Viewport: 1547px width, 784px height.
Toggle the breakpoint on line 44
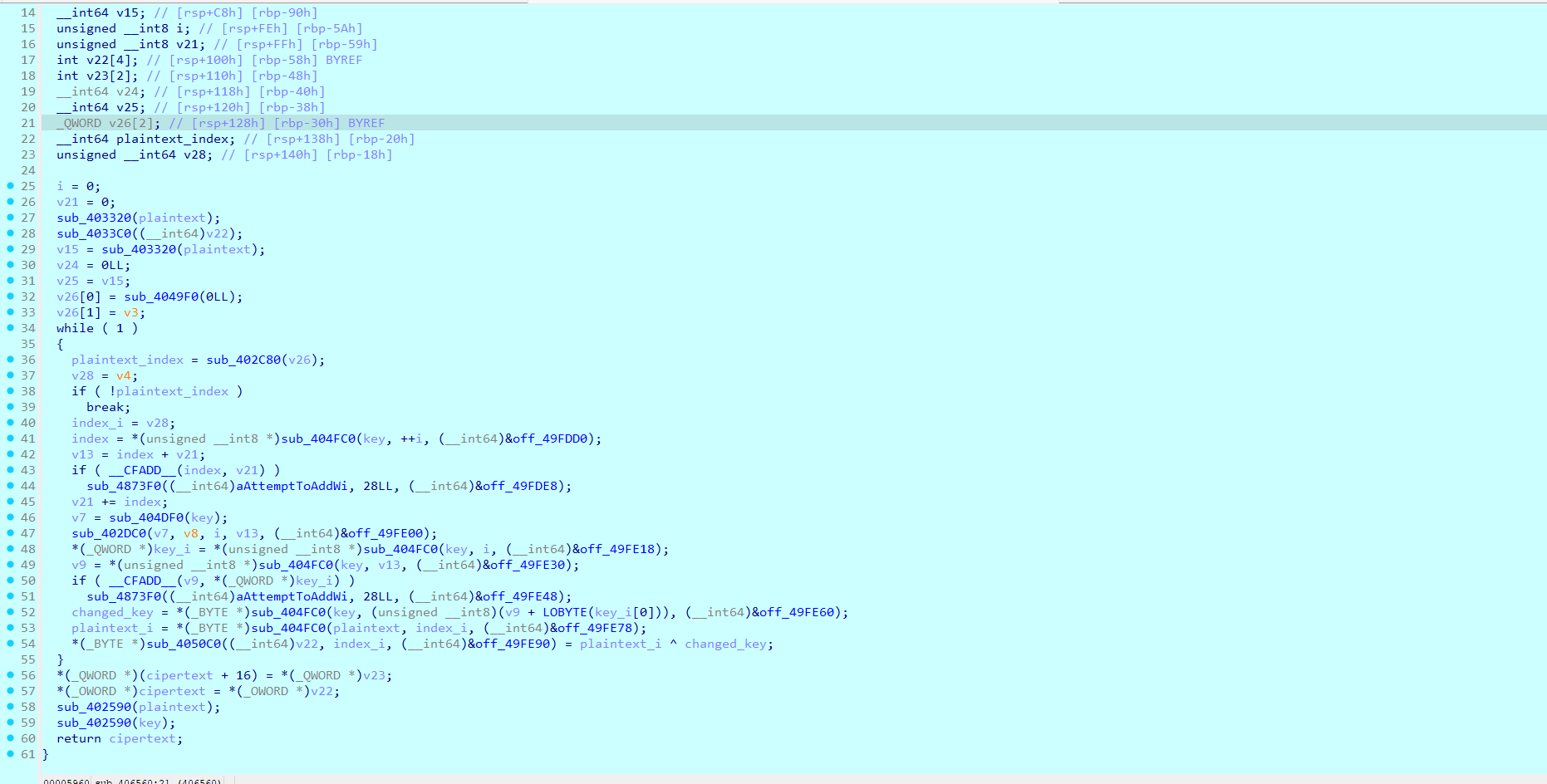tap(8, 486)
